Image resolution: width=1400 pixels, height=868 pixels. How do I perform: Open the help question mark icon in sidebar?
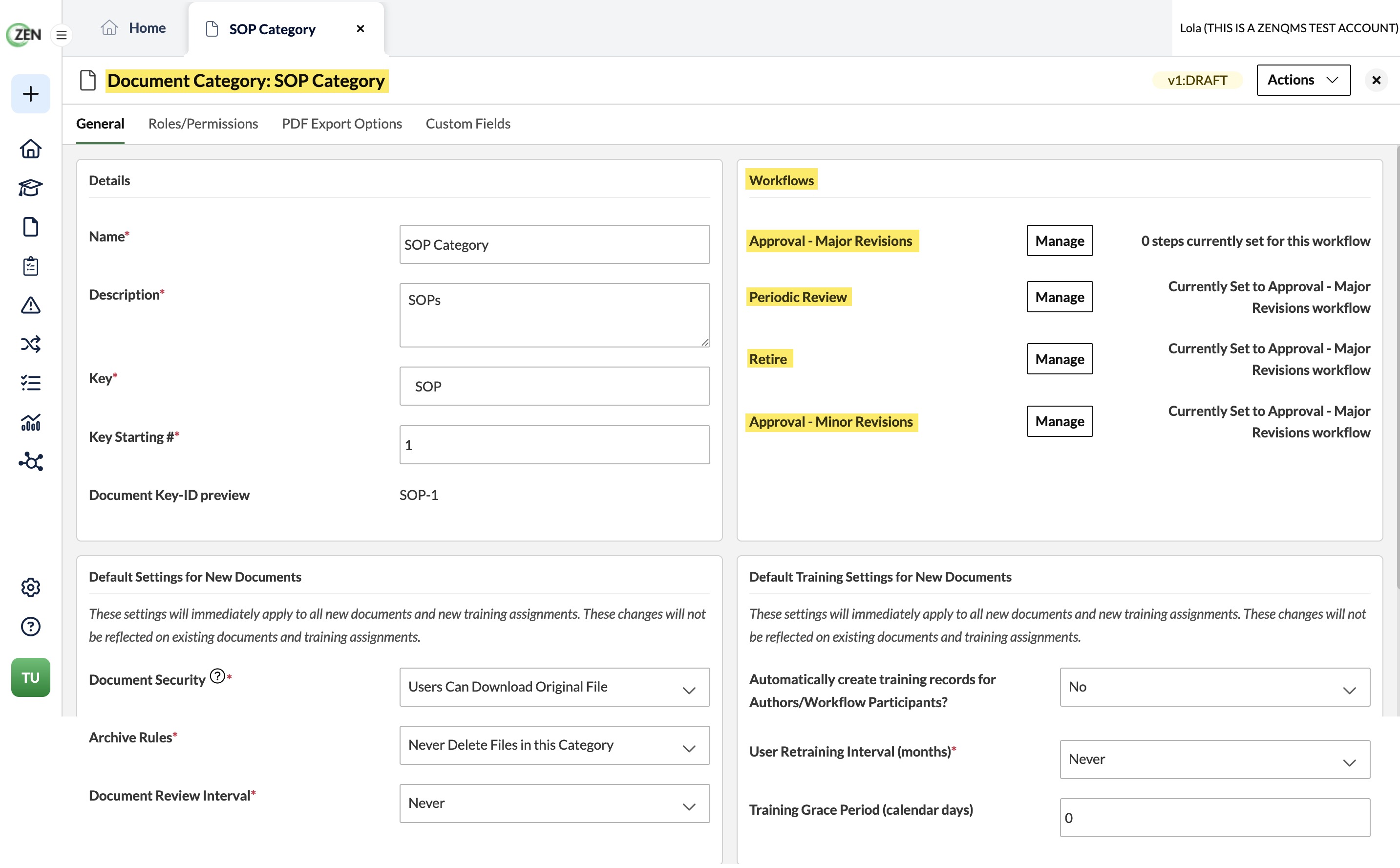[x=30, y=626]
